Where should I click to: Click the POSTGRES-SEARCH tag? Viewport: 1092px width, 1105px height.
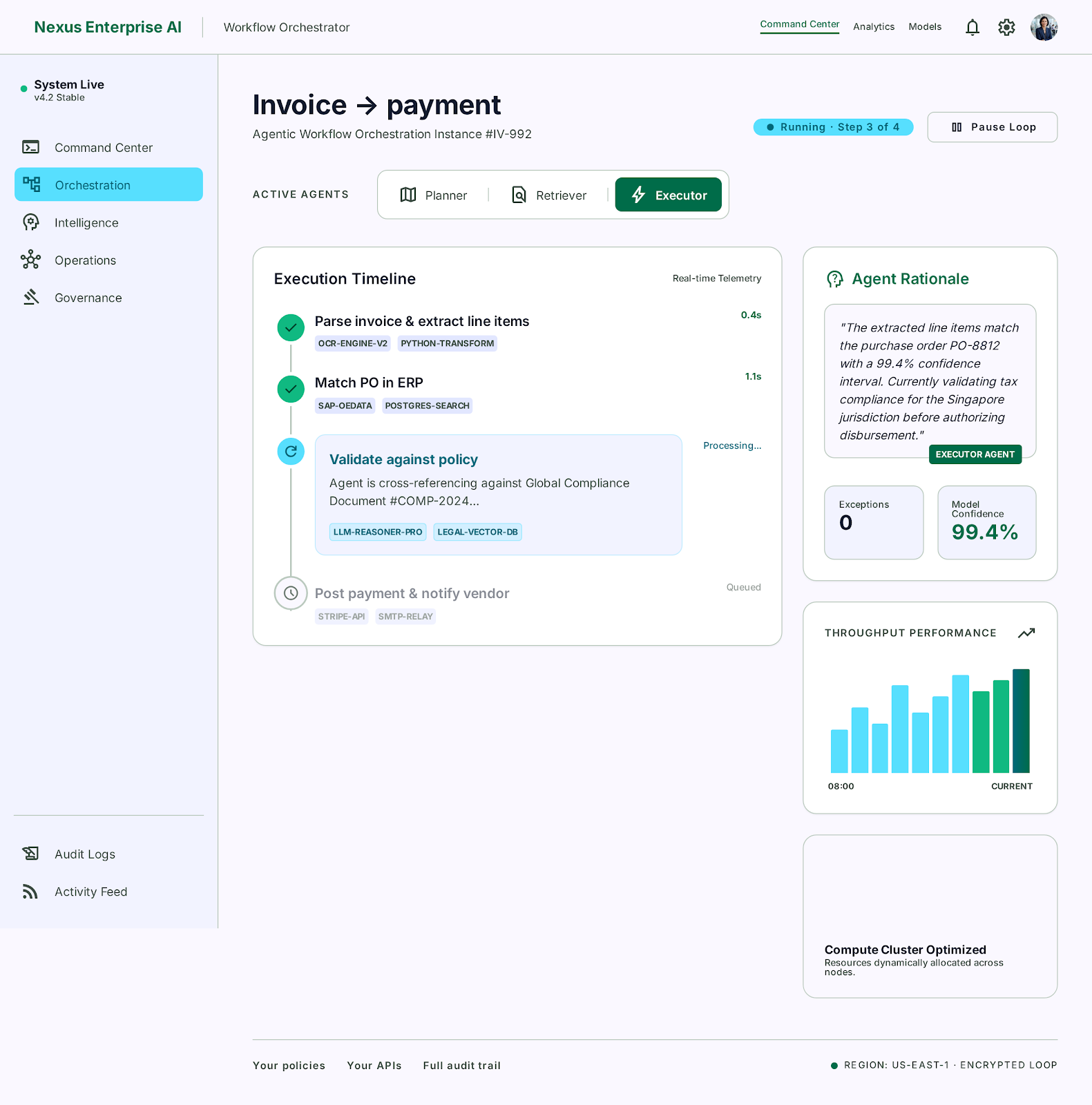point(427,405)
